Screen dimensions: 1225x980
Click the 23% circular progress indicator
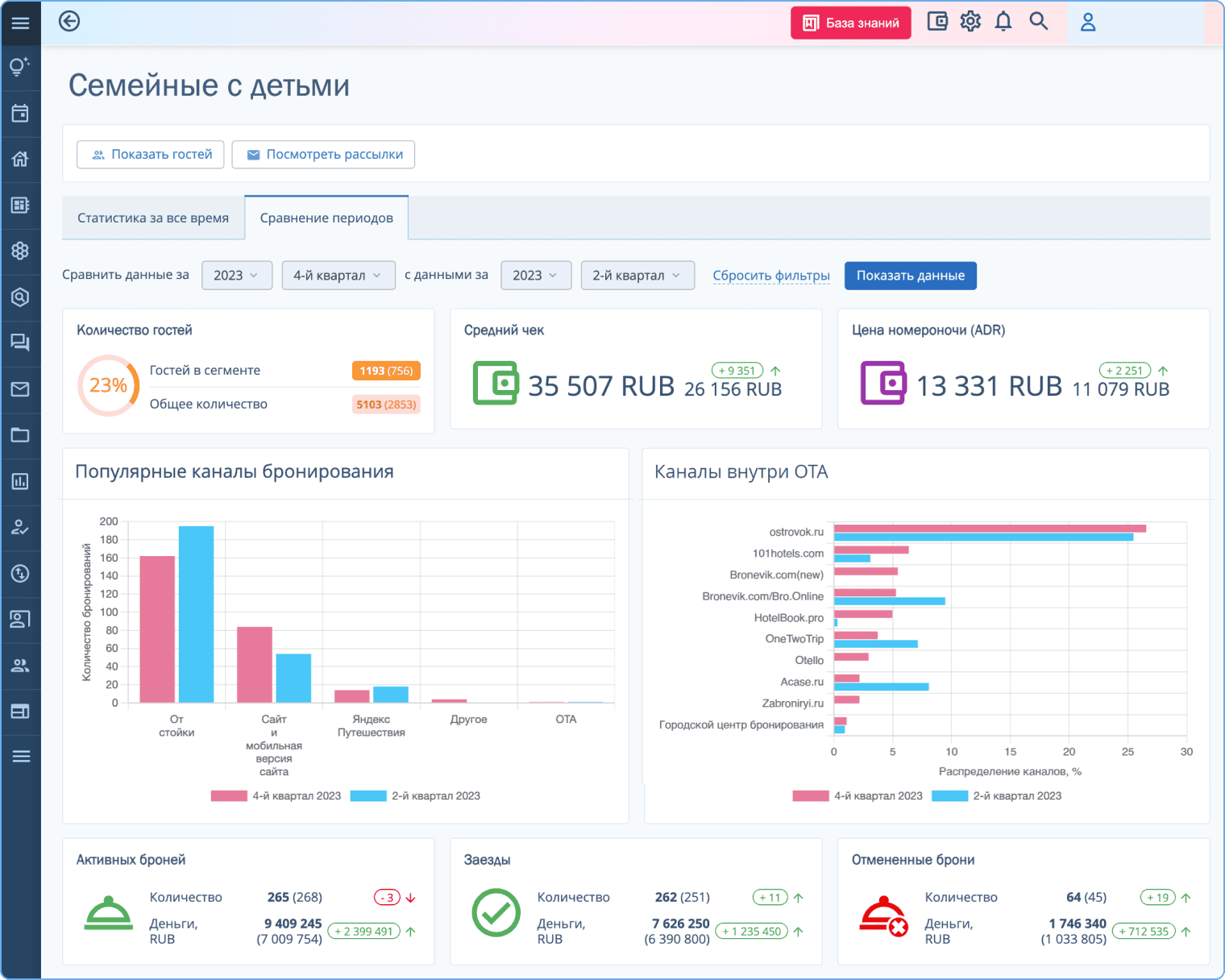coord(109,386)
